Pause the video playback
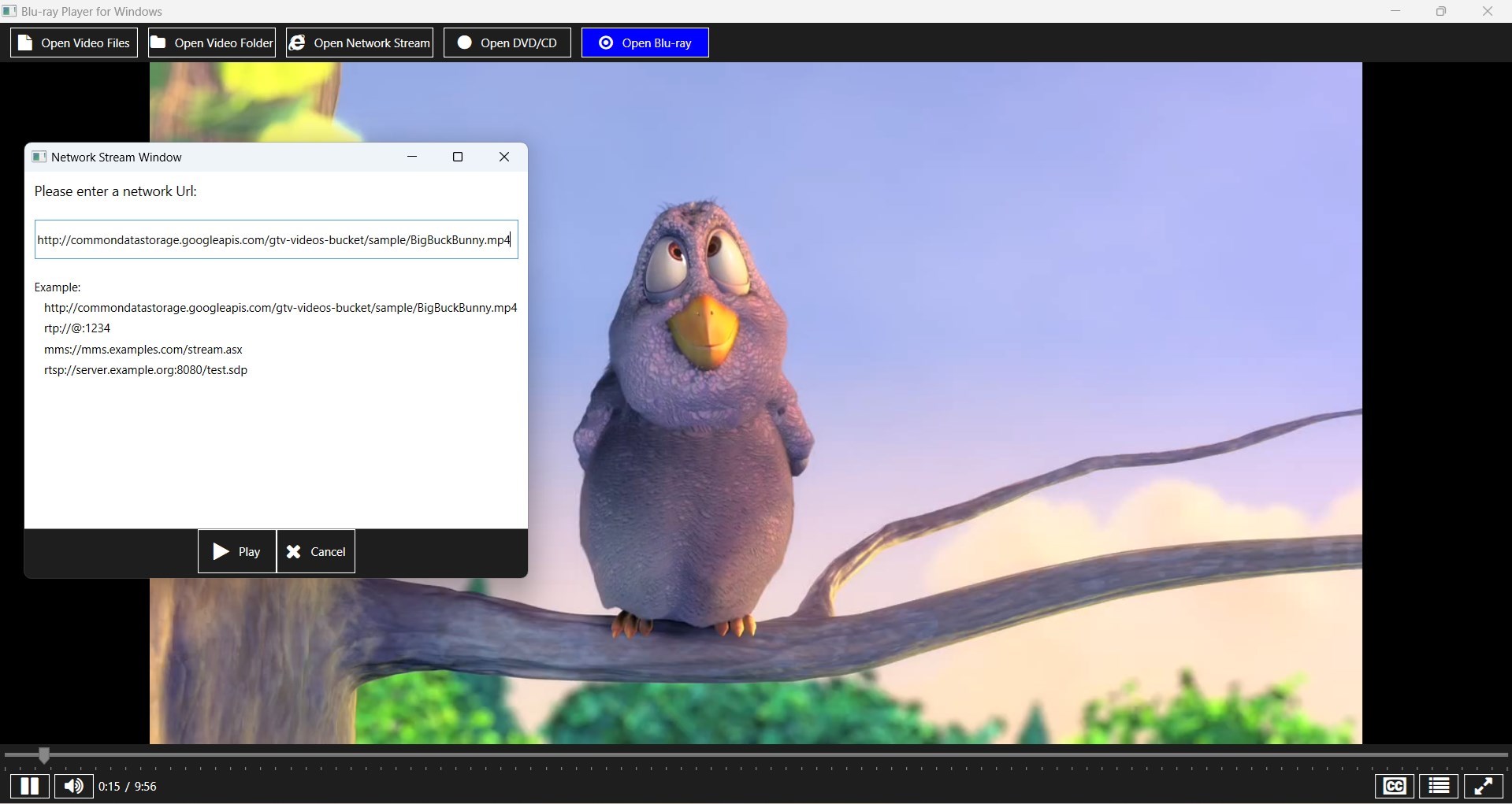 pos(29,785)
